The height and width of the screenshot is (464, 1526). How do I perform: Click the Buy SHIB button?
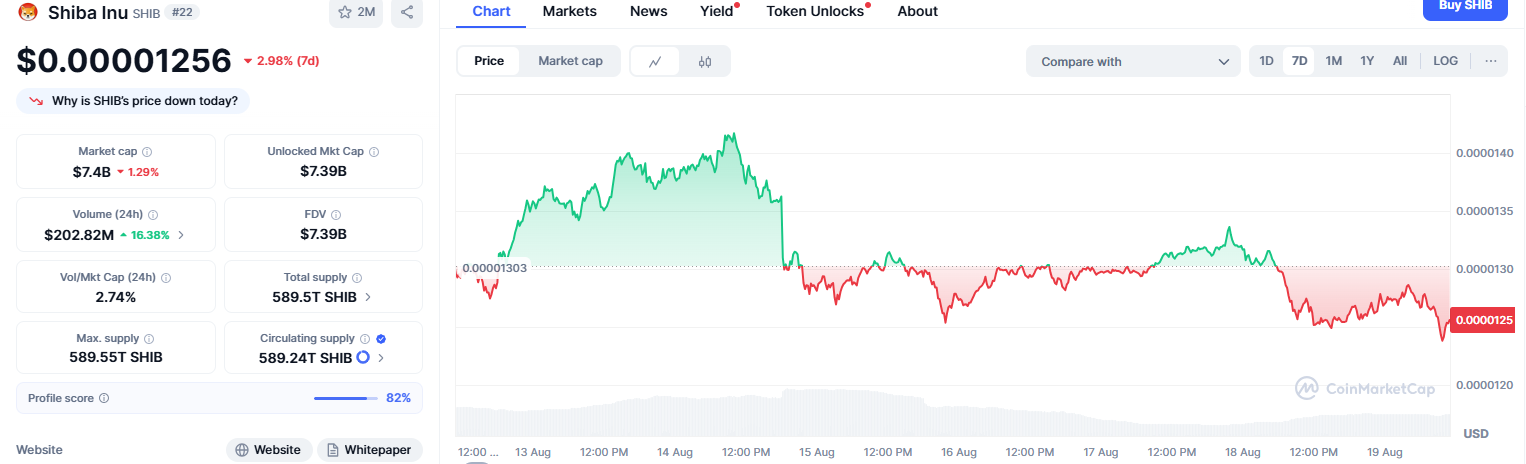coord(1465,7)
